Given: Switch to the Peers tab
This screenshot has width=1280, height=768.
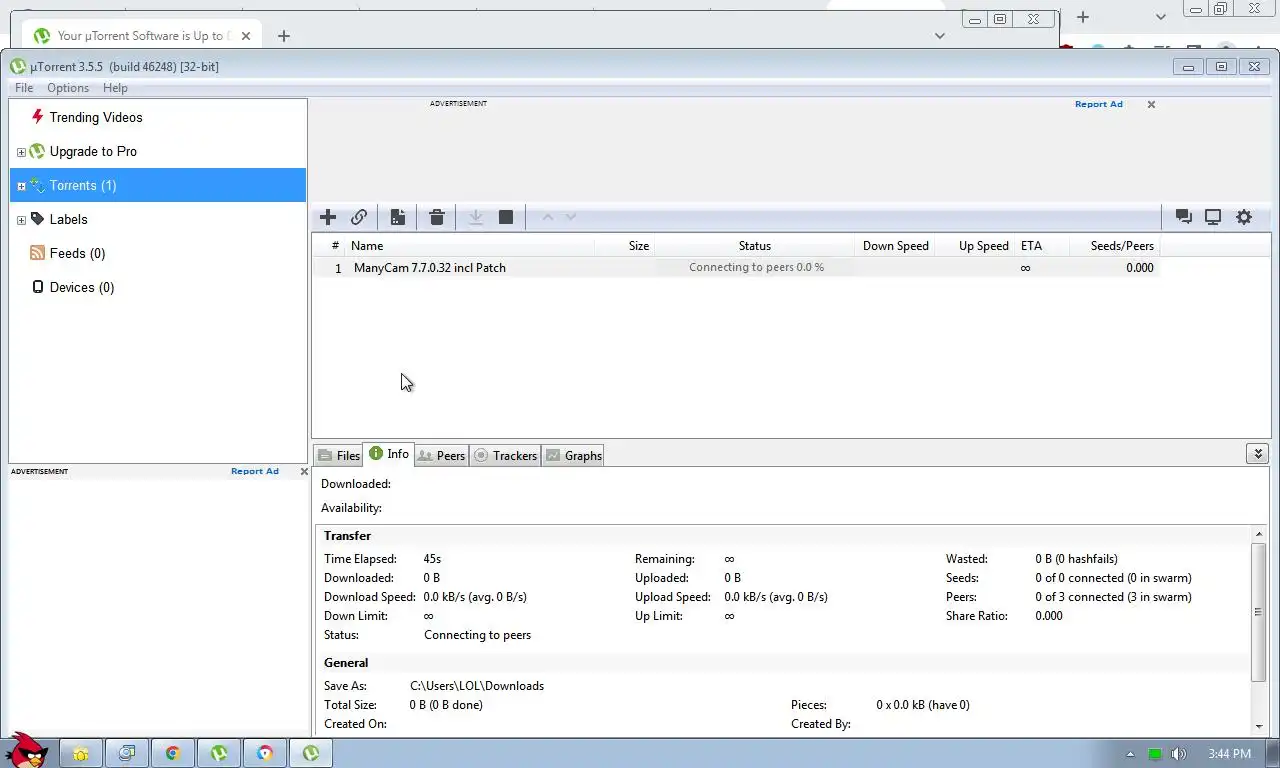Looking at the screenshot, I should pos(441,455).
